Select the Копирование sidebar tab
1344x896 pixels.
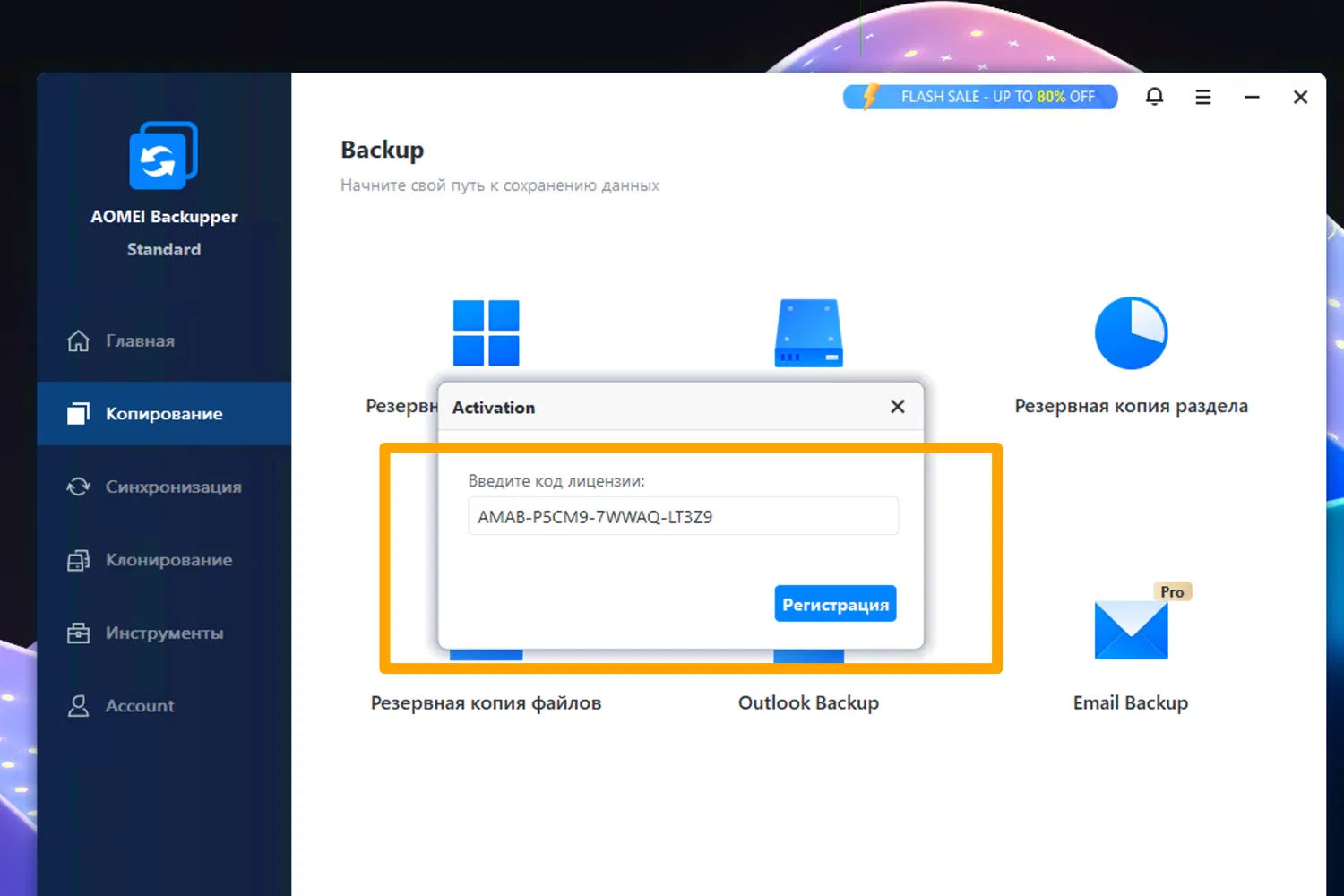(164, 414)
